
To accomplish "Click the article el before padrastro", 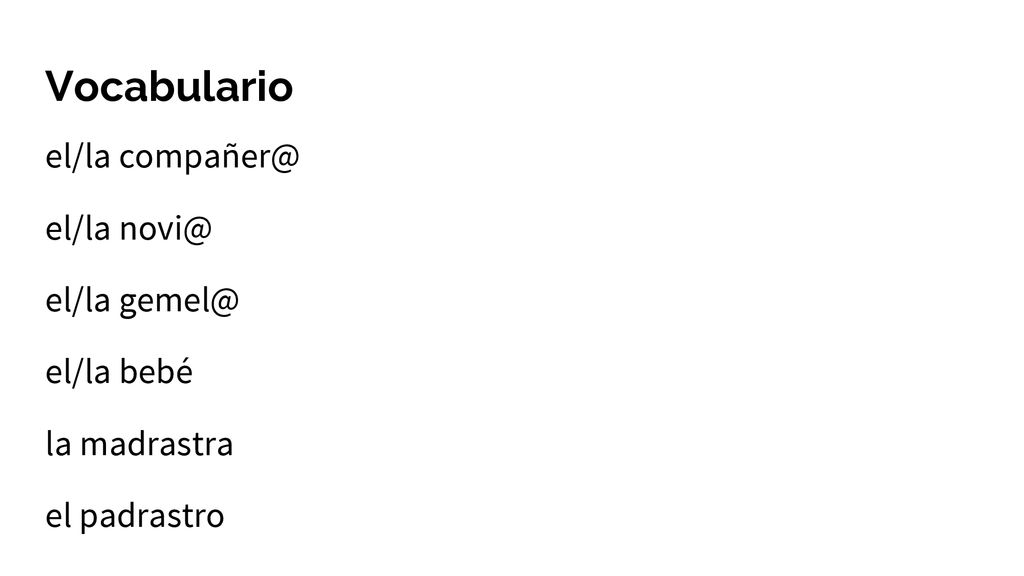I will [58, 515].
